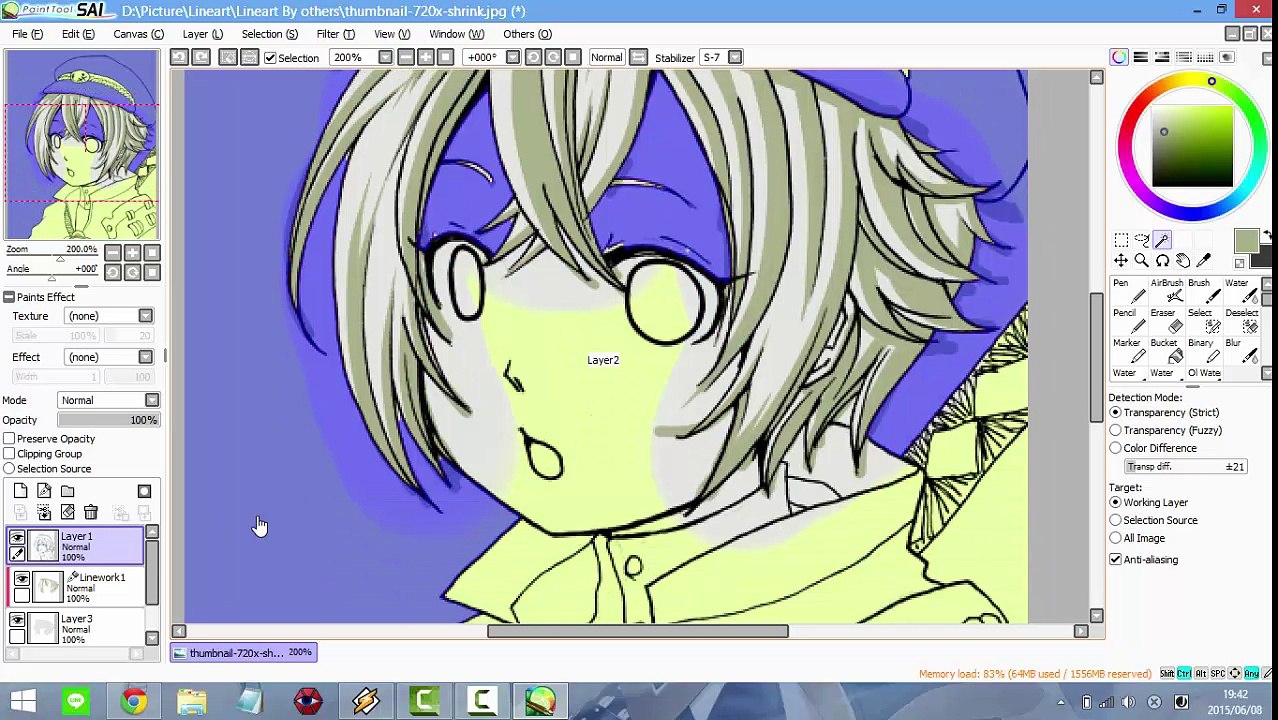
Task: Toggle the Anti-aliasing checkbox
Action: [x=1115, y=560]
